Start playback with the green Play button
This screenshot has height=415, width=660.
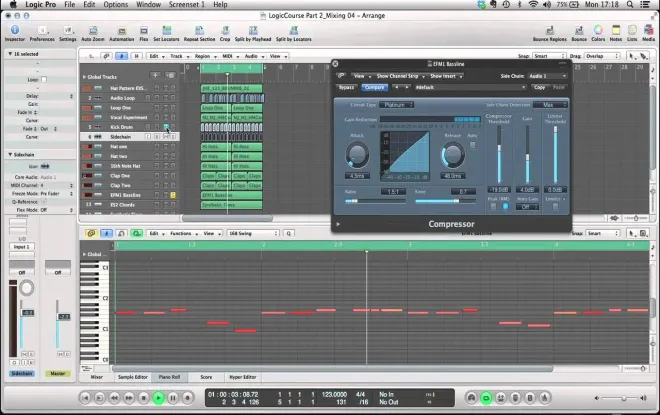158,398
